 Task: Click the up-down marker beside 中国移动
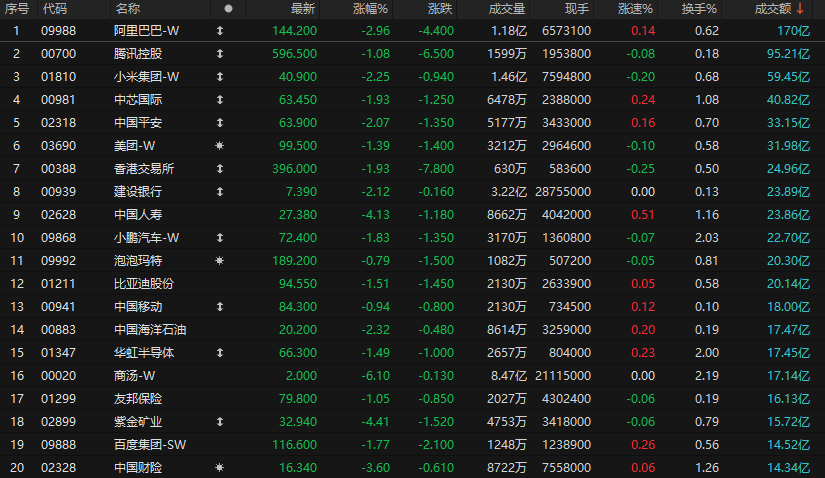click(x=220, y=307)
